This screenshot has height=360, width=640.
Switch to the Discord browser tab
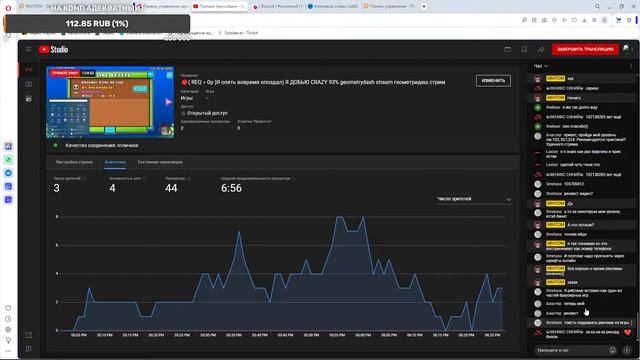coord(278,7)
